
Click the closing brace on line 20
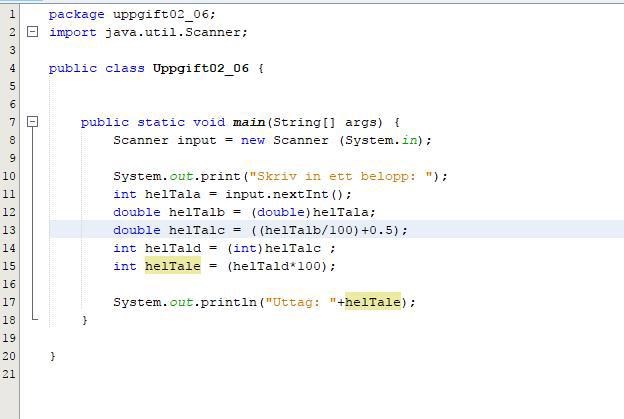pos(52,356)
